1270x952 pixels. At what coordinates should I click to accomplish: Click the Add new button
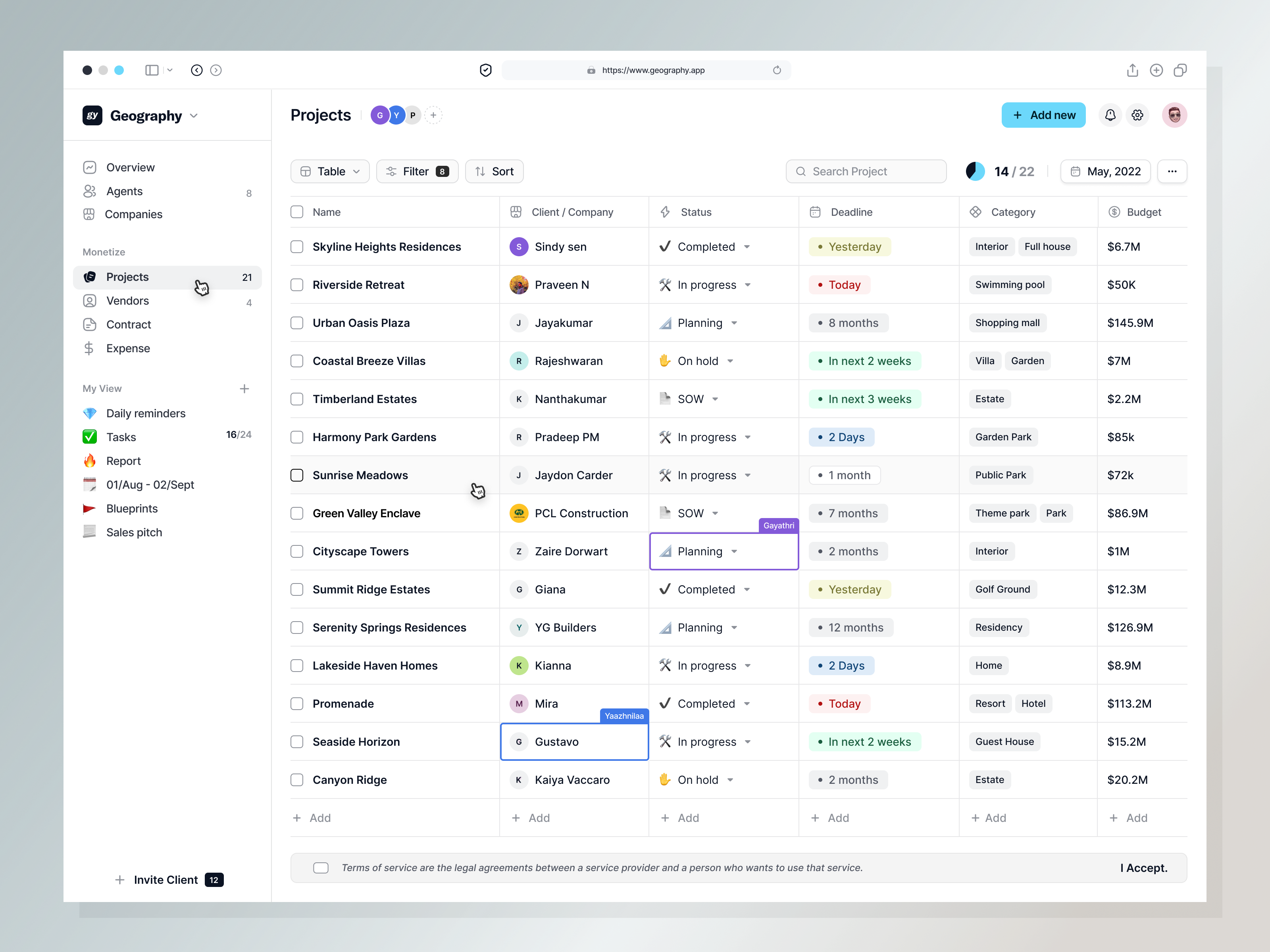[x=1044, y=115]
